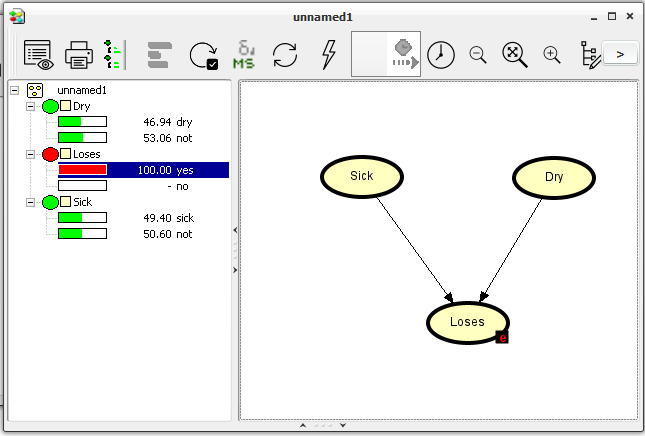Select the '50.60 not' state under Sick
This screenshot has height=436, width=645.
pyautogui.click(x=168, y=234)
